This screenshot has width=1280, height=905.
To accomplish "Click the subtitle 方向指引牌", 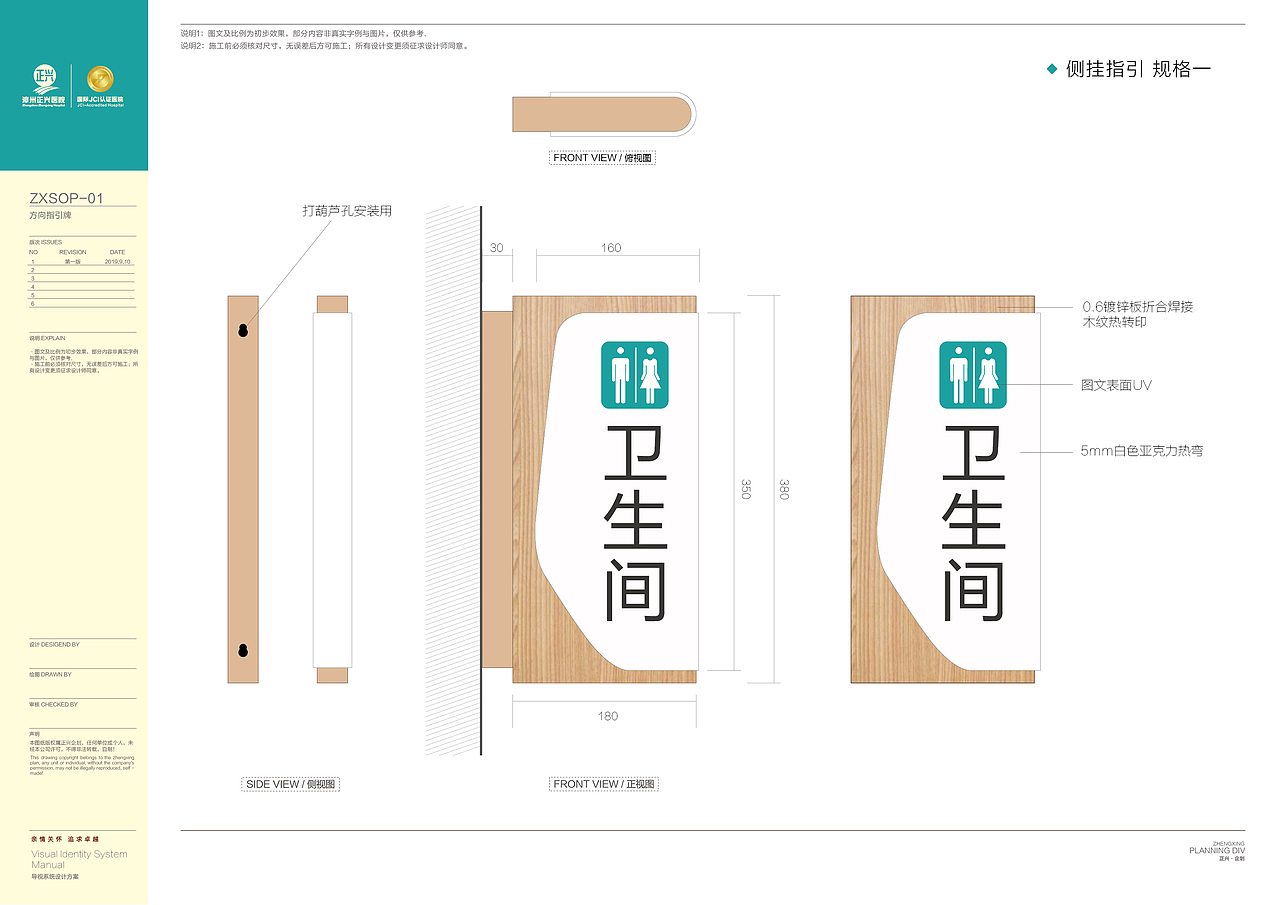I will point(51,216).
